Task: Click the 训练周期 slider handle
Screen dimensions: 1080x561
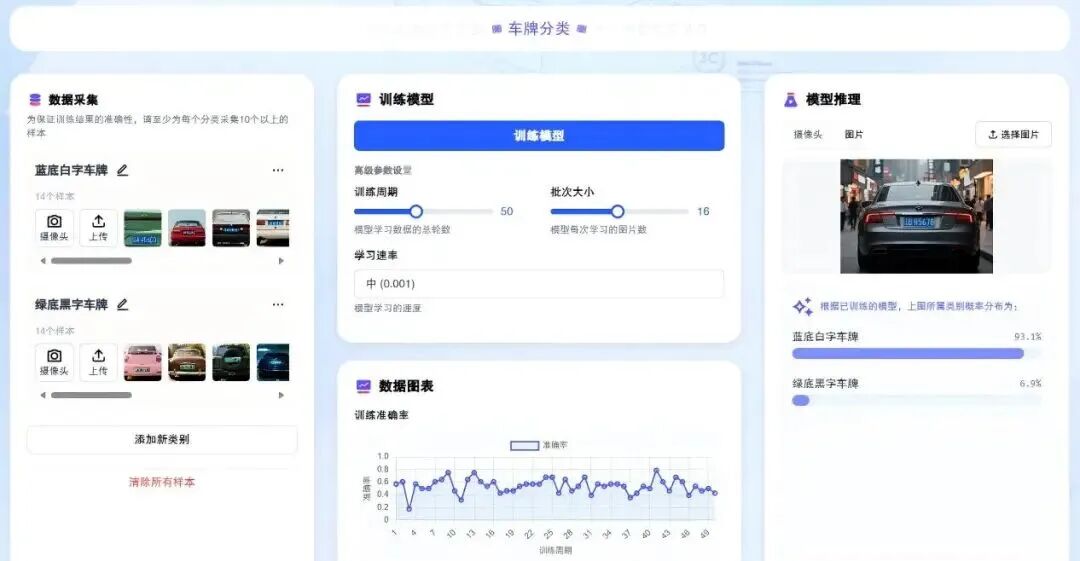Action: pos(416,211)
